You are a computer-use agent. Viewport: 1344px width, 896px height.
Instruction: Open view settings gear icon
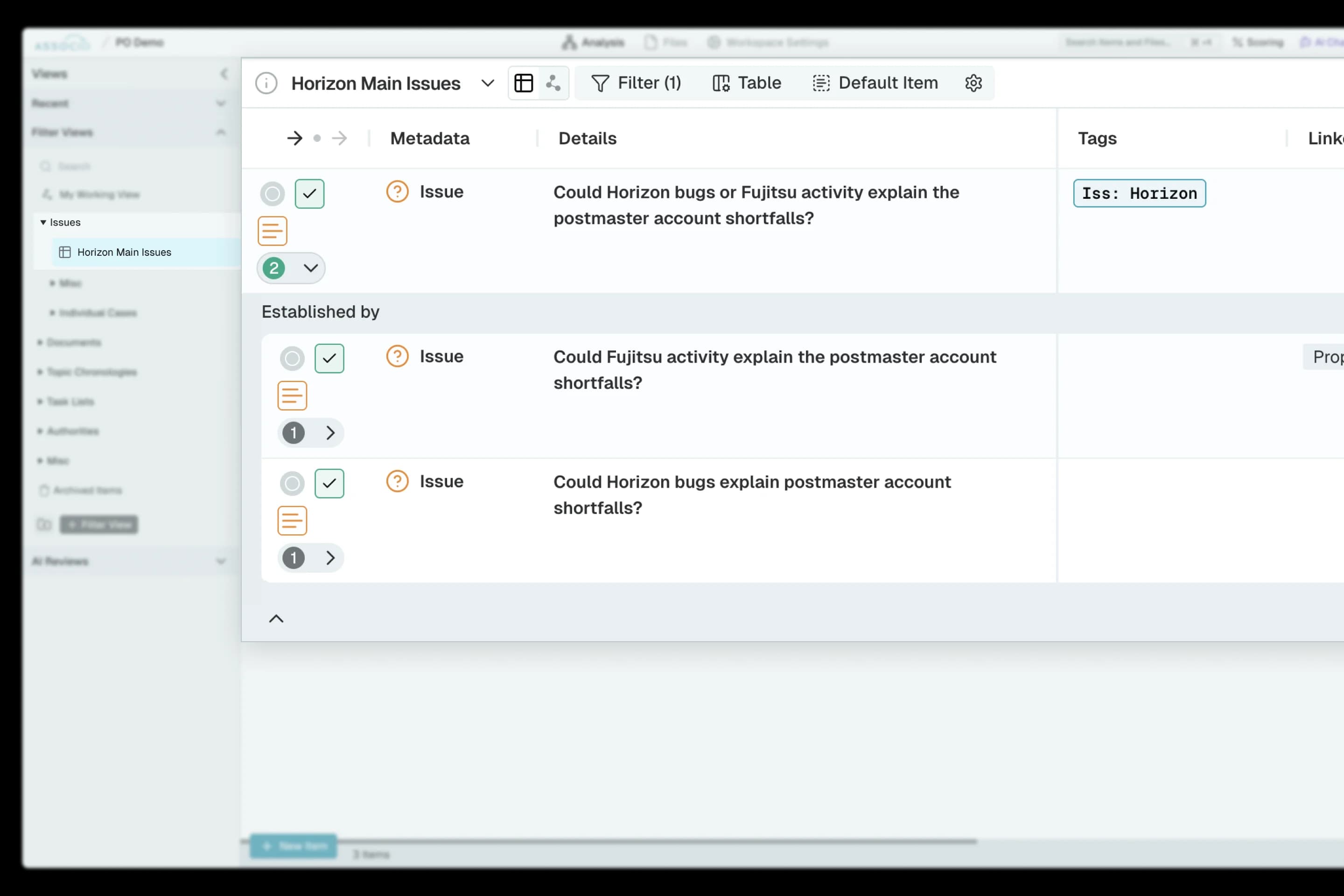[973, 84]
